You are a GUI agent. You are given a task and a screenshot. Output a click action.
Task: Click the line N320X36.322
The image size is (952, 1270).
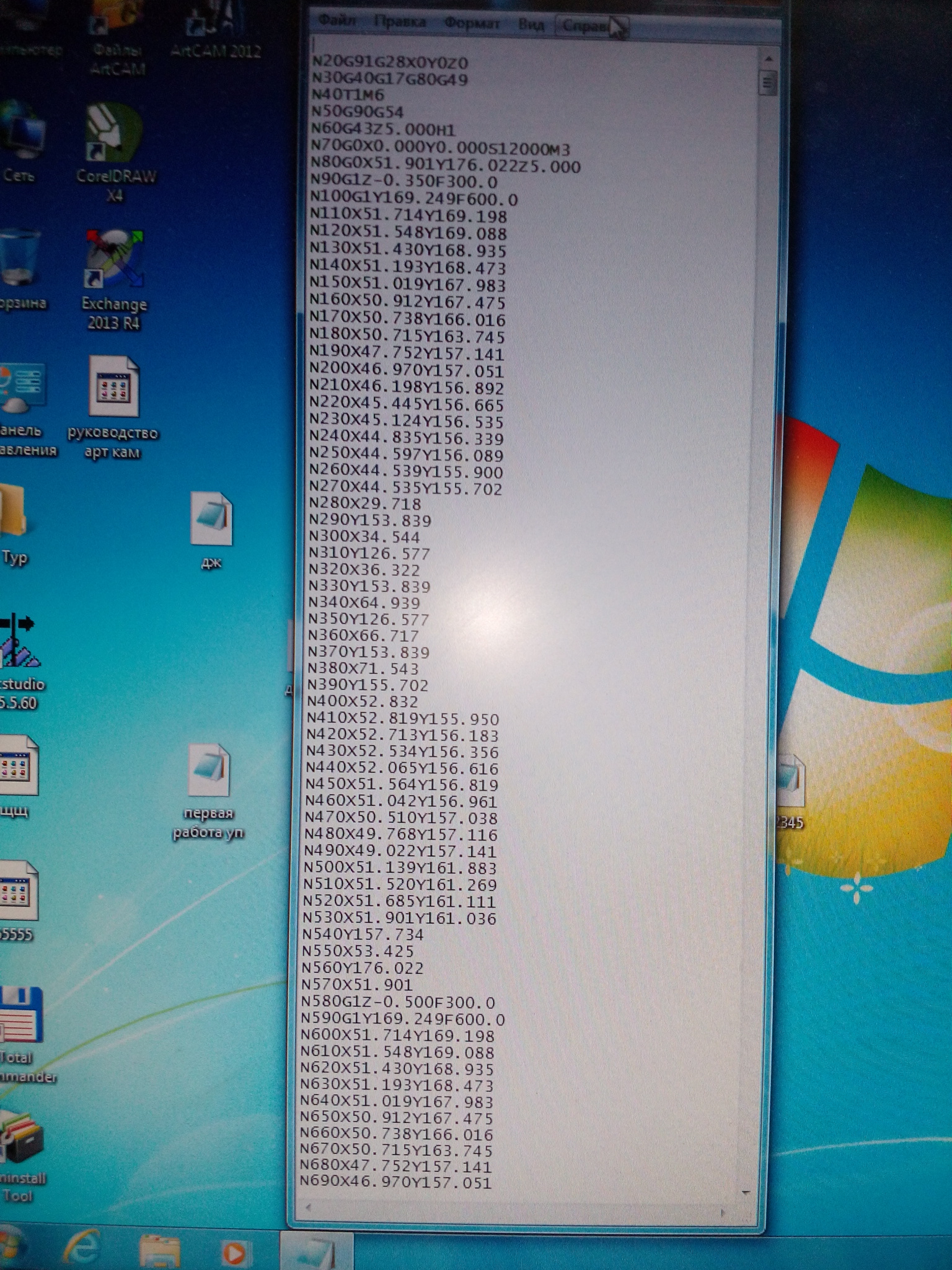coord(364,570)
